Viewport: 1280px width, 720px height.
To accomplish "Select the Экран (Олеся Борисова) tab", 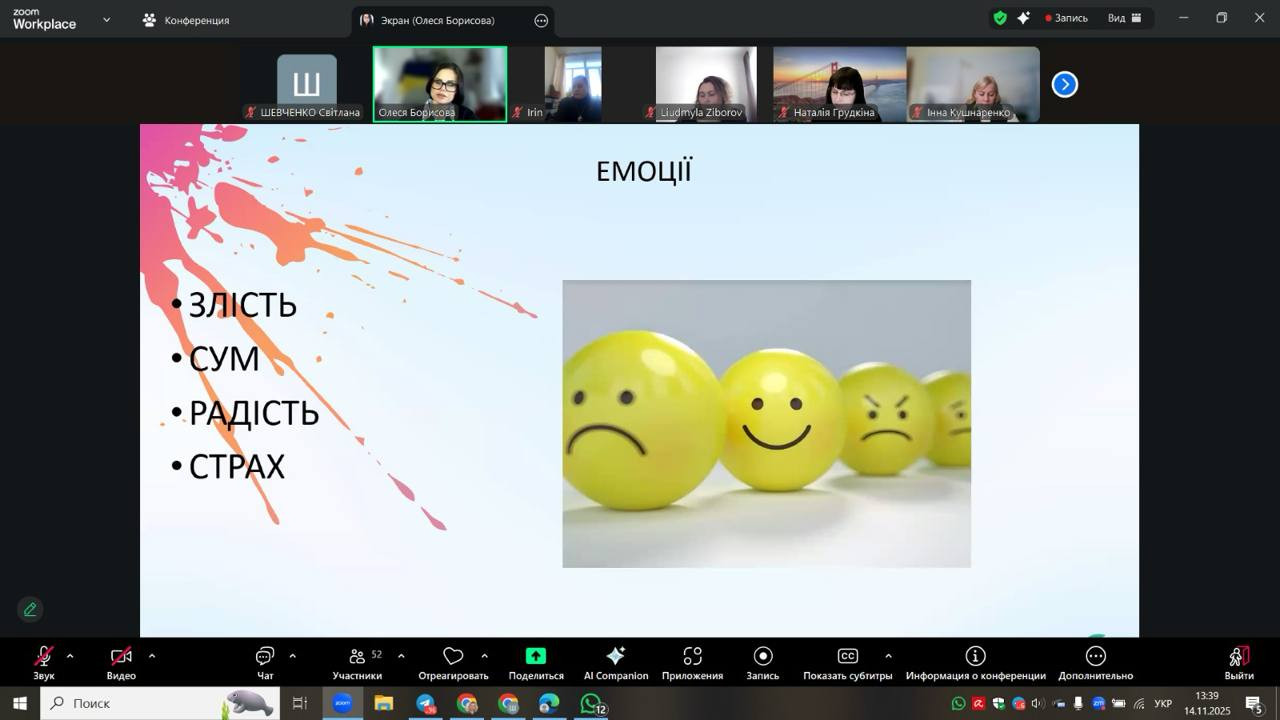I will click(x=438, y=20).
